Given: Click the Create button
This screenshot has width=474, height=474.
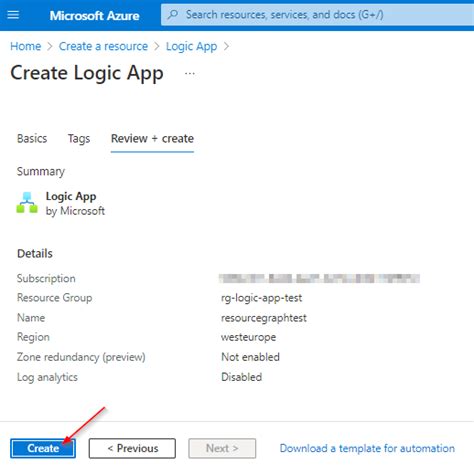Looking at the screenshot, I should (x=43, y=448).
